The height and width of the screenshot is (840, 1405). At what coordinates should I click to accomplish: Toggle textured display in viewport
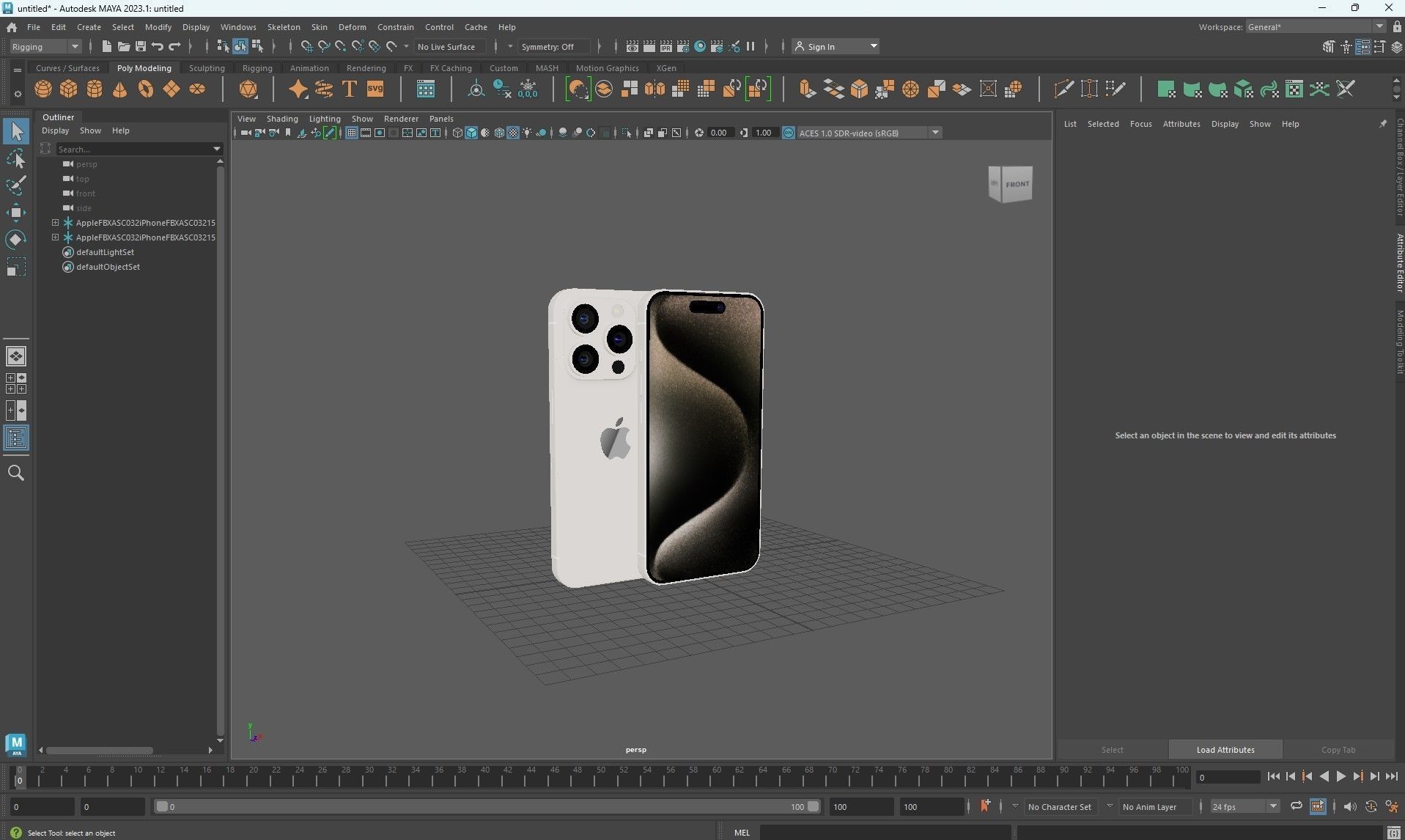(513, 133)
